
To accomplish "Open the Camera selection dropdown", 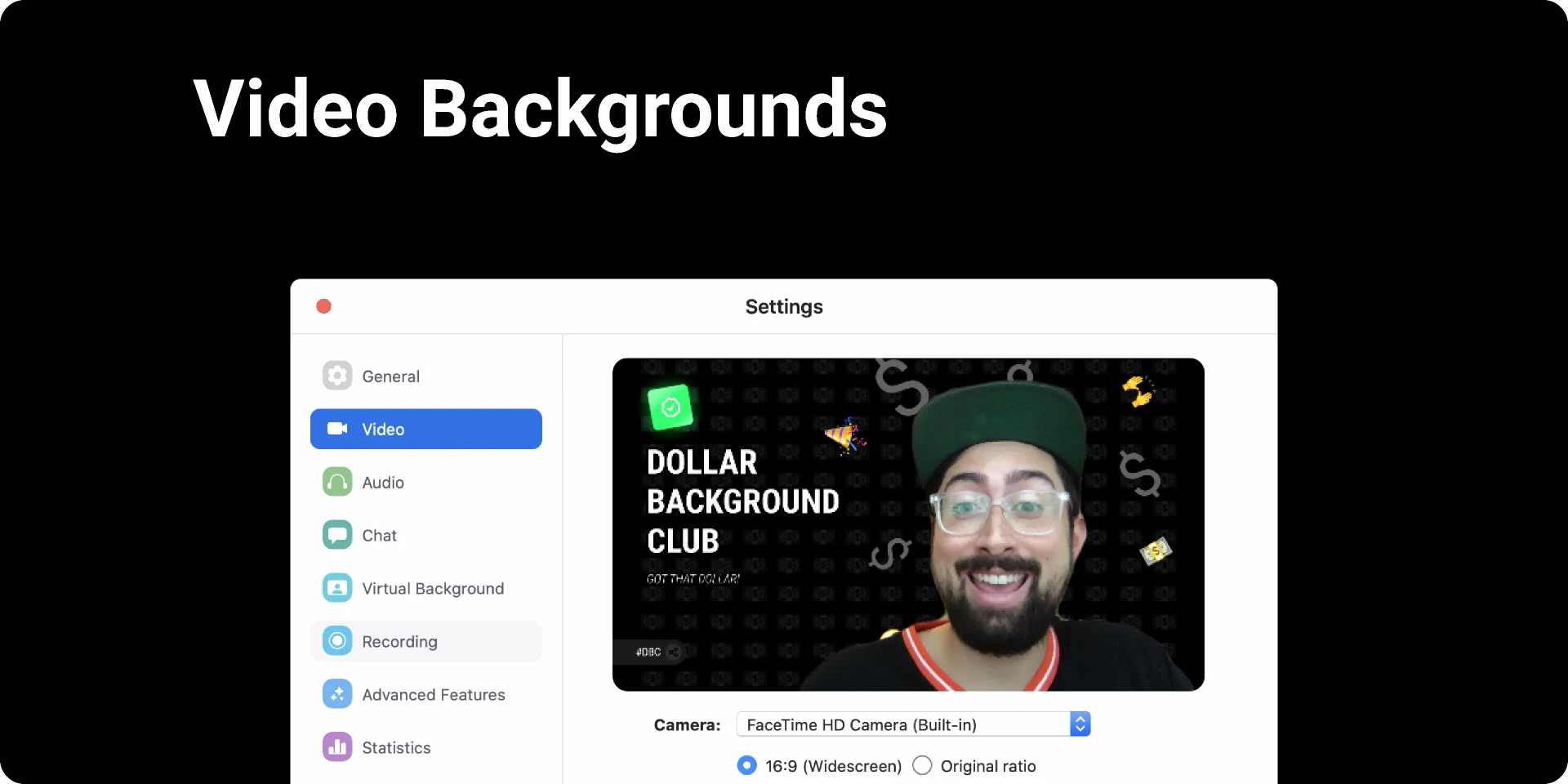I will tap(913, 724).
